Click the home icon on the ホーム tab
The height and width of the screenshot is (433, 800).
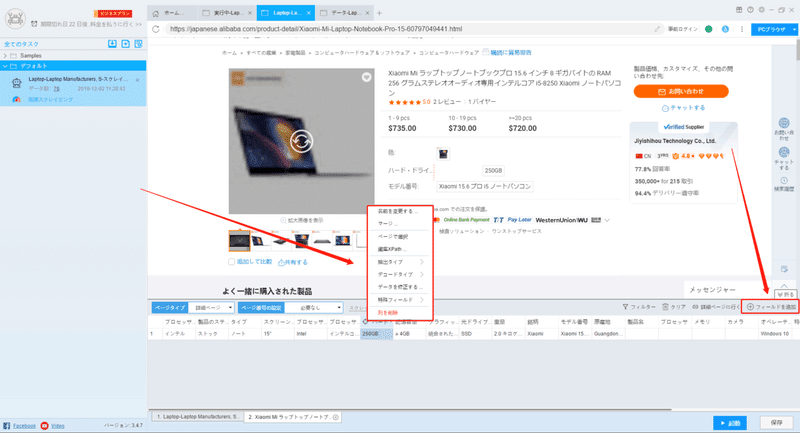tap(156, 13)
